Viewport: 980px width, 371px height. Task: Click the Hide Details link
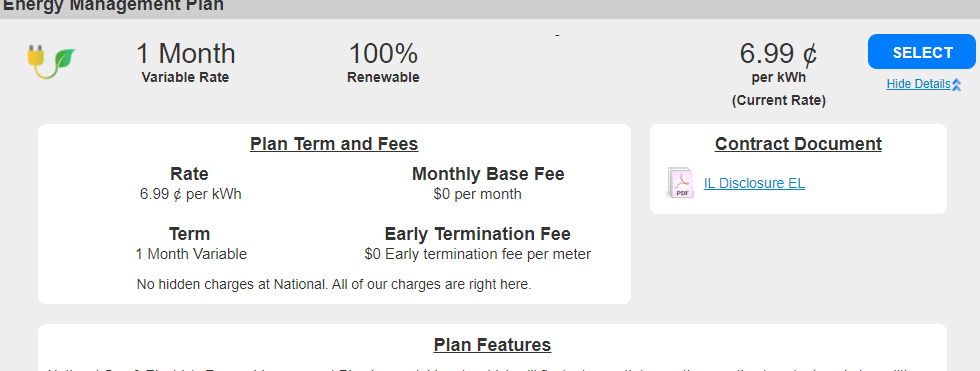click(x=918, y=84)
